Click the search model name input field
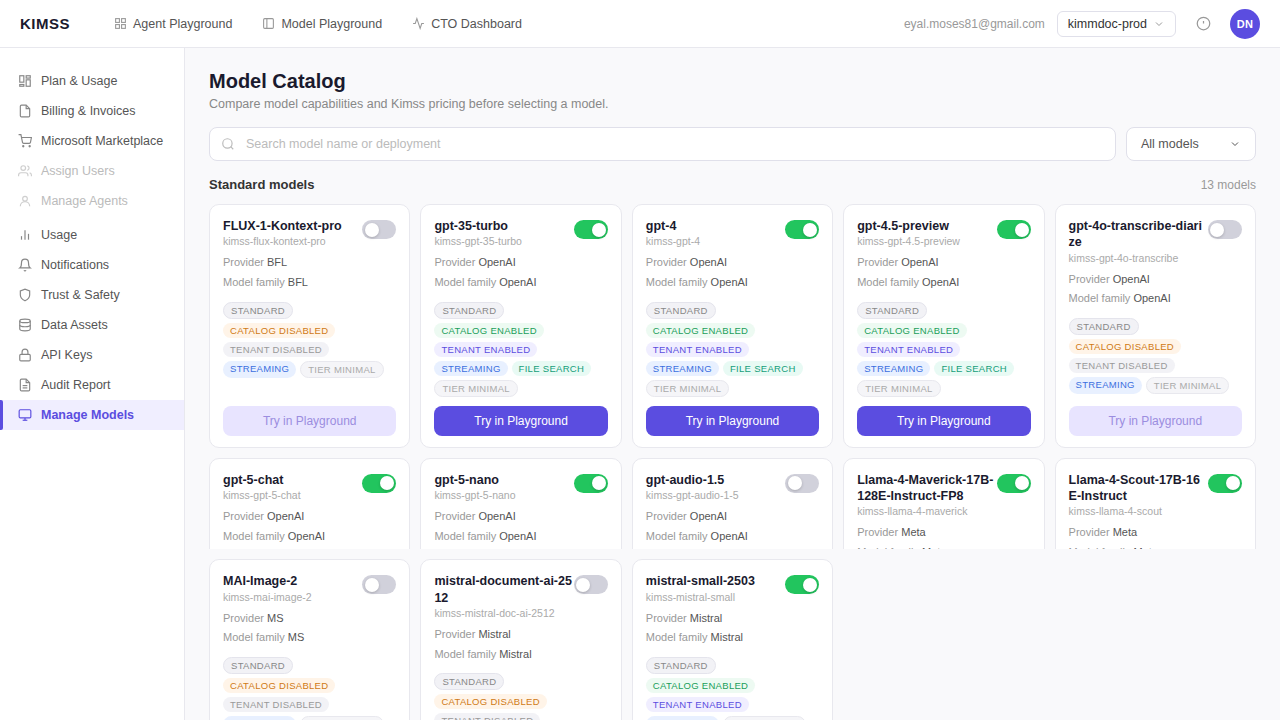The width and height of the screenshot is (1280, 720). tap(662, 144)
